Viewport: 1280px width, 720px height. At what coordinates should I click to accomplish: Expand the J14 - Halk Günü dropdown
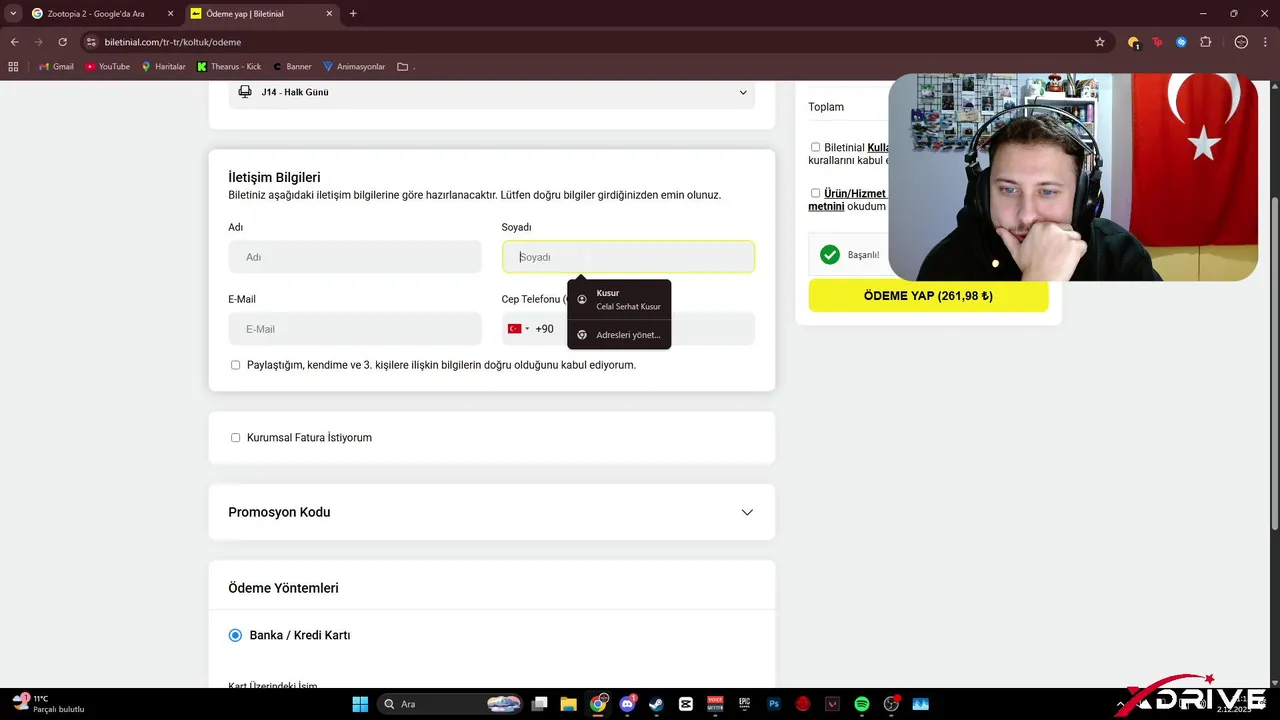click(492, 92)
